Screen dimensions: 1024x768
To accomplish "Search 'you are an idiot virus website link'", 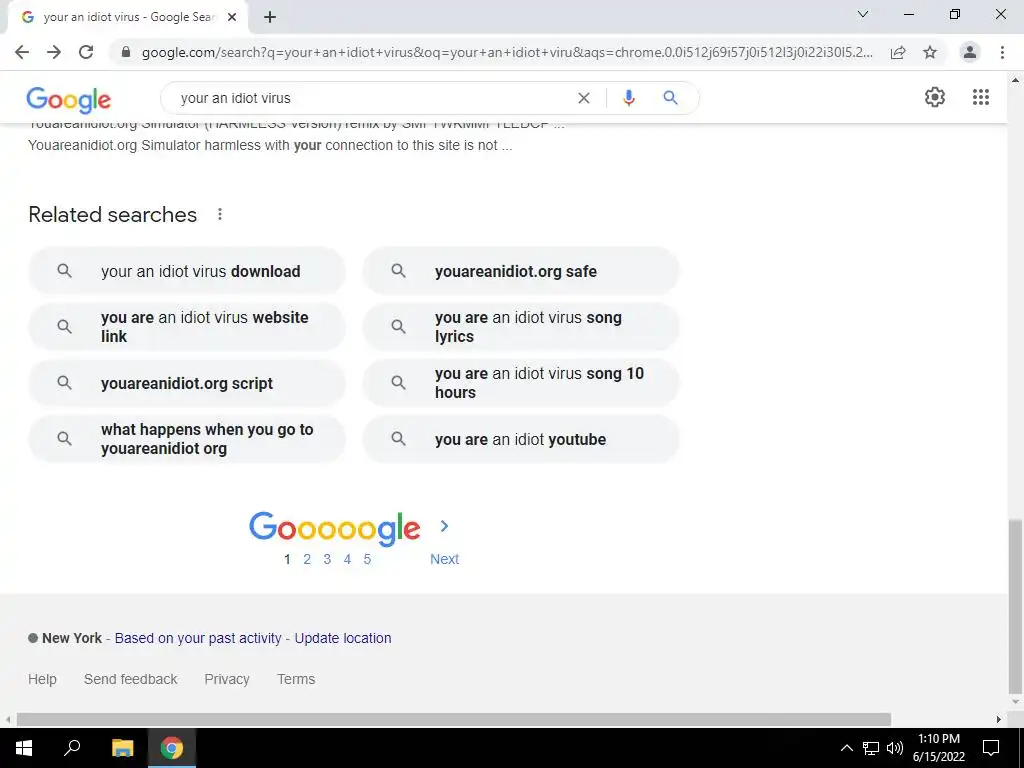I will point(187,327).
